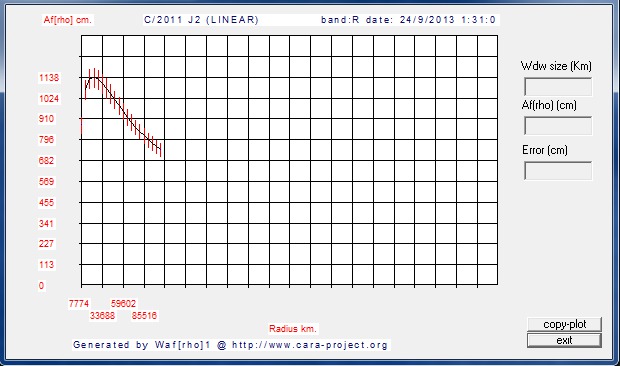Focus the Af(rho) (cm) field

pos(558,126)
